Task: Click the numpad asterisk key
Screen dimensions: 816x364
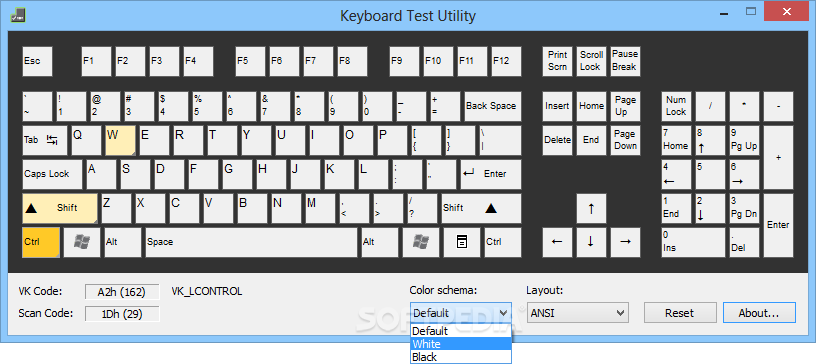Action: pos(744,106)
